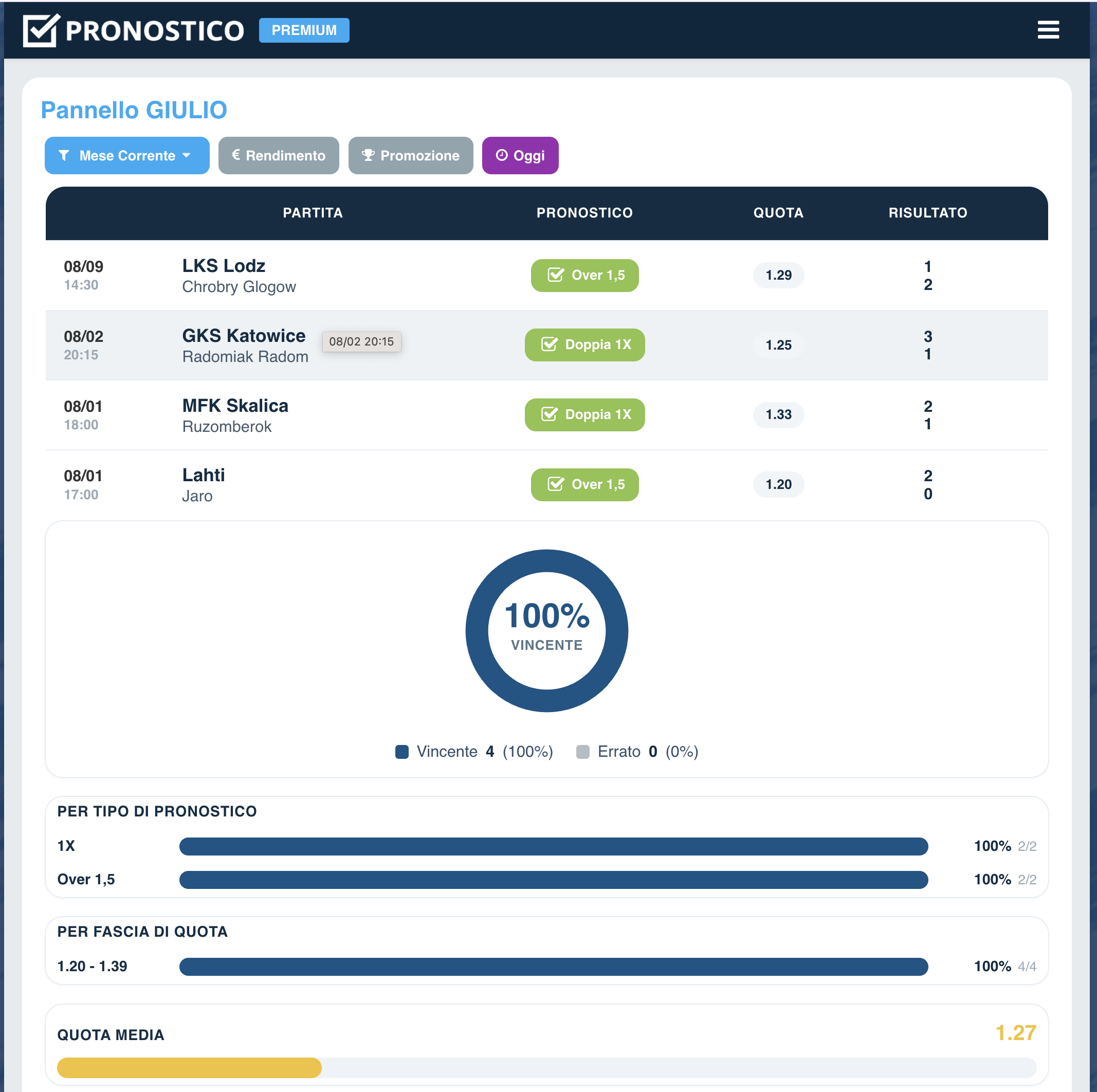This screenshot has height=1092, width=1097.
Task: Switch to the Promozione tab
Action: tap(411, 155)
